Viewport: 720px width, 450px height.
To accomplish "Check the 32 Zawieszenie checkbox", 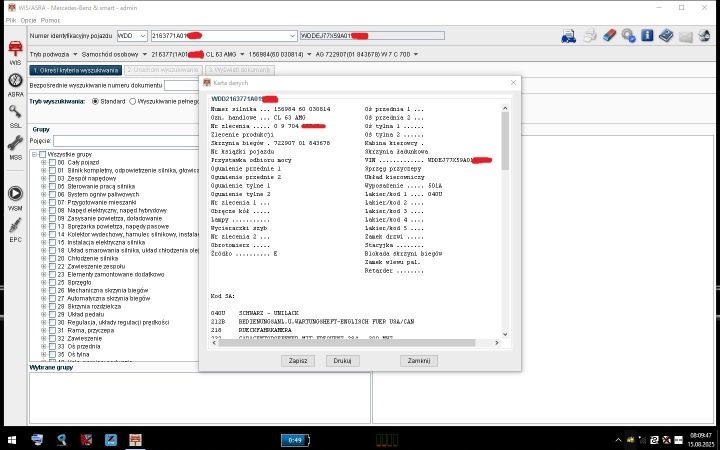I will pyautogui.click(x=52, y=338).
